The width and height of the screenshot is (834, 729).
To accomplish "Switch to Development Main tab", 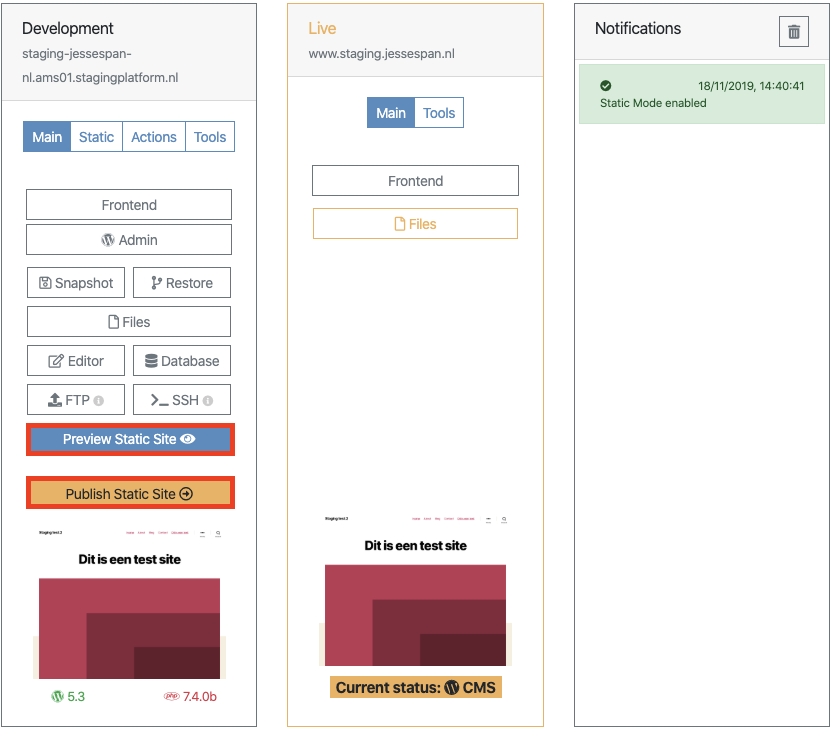I will 47,137.
